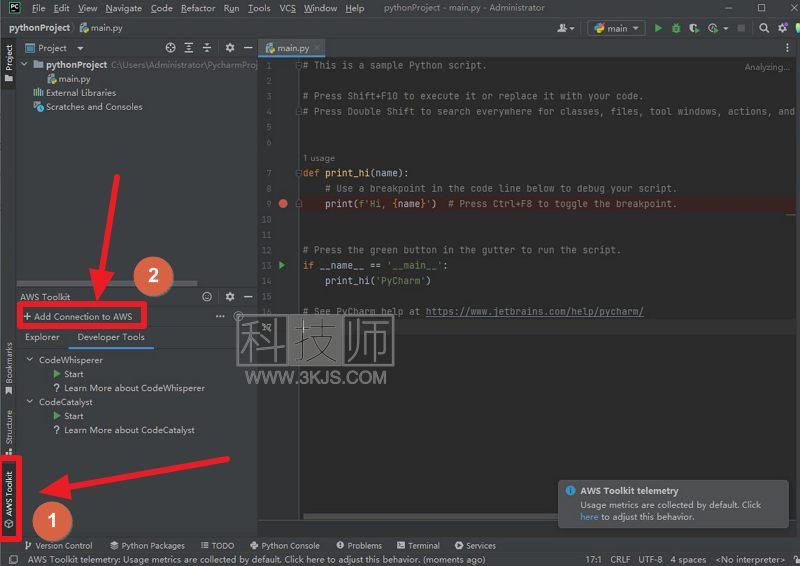Open the user account icon in toolbar
800x566 pixels.
(x=562, y=28)
